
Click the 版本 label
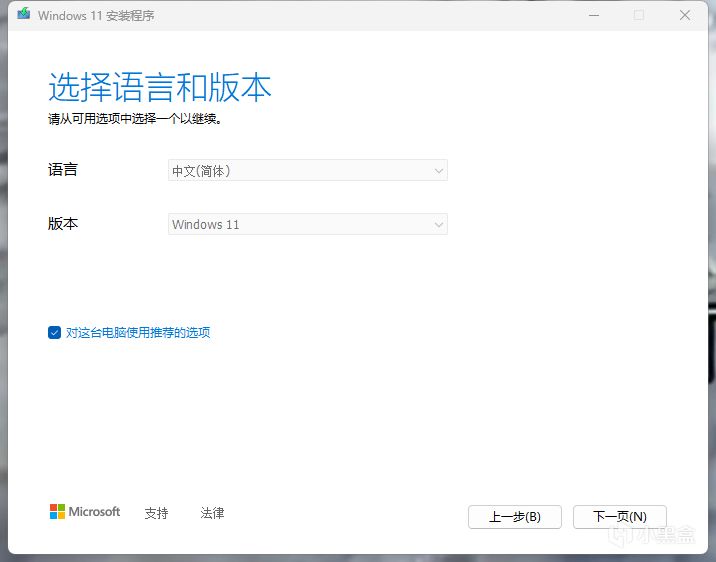tap(63, 223)
